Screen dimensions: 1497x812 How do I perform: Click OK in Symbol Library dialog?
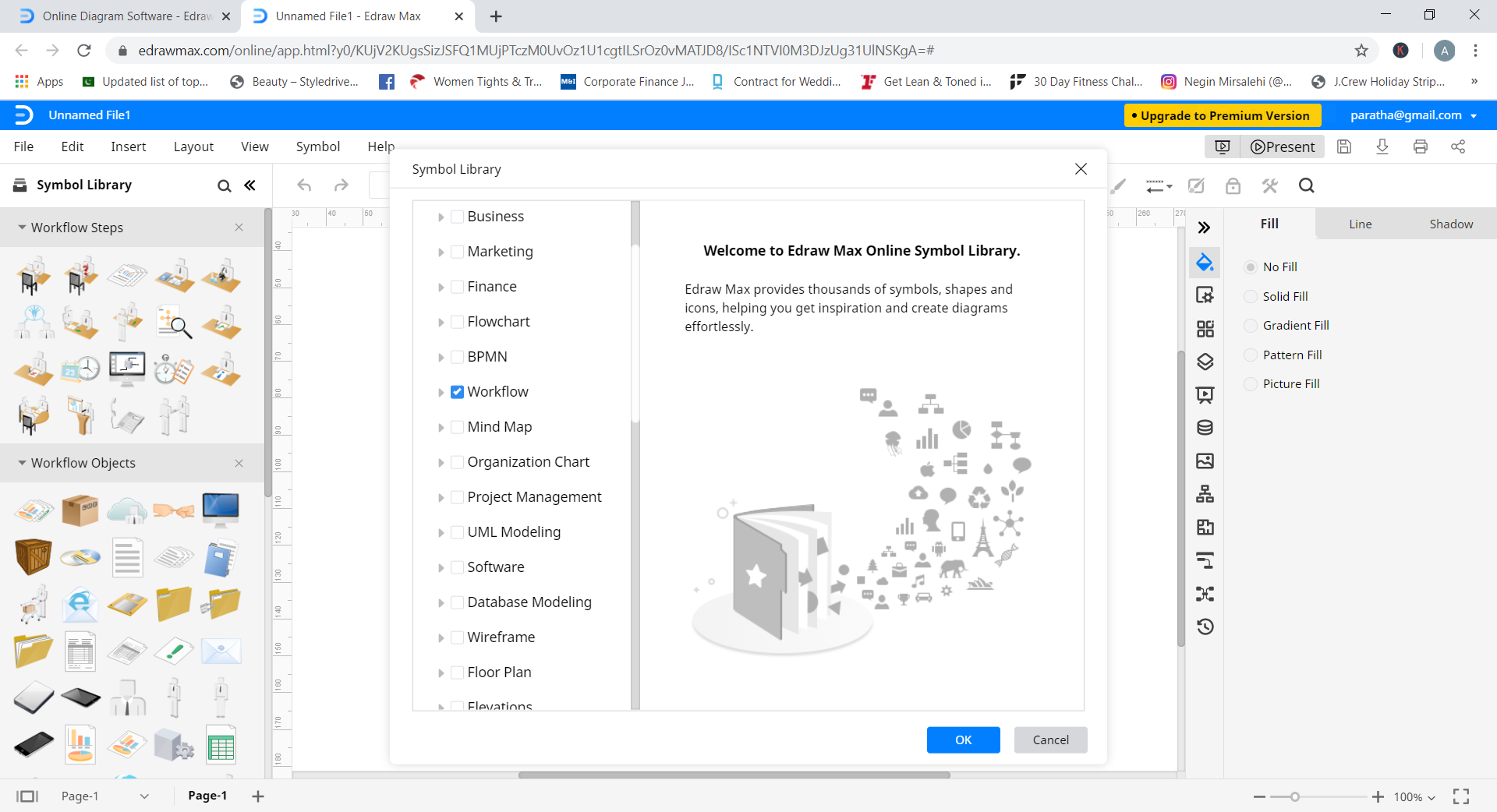pyautogui.click(x=964, y=740)
